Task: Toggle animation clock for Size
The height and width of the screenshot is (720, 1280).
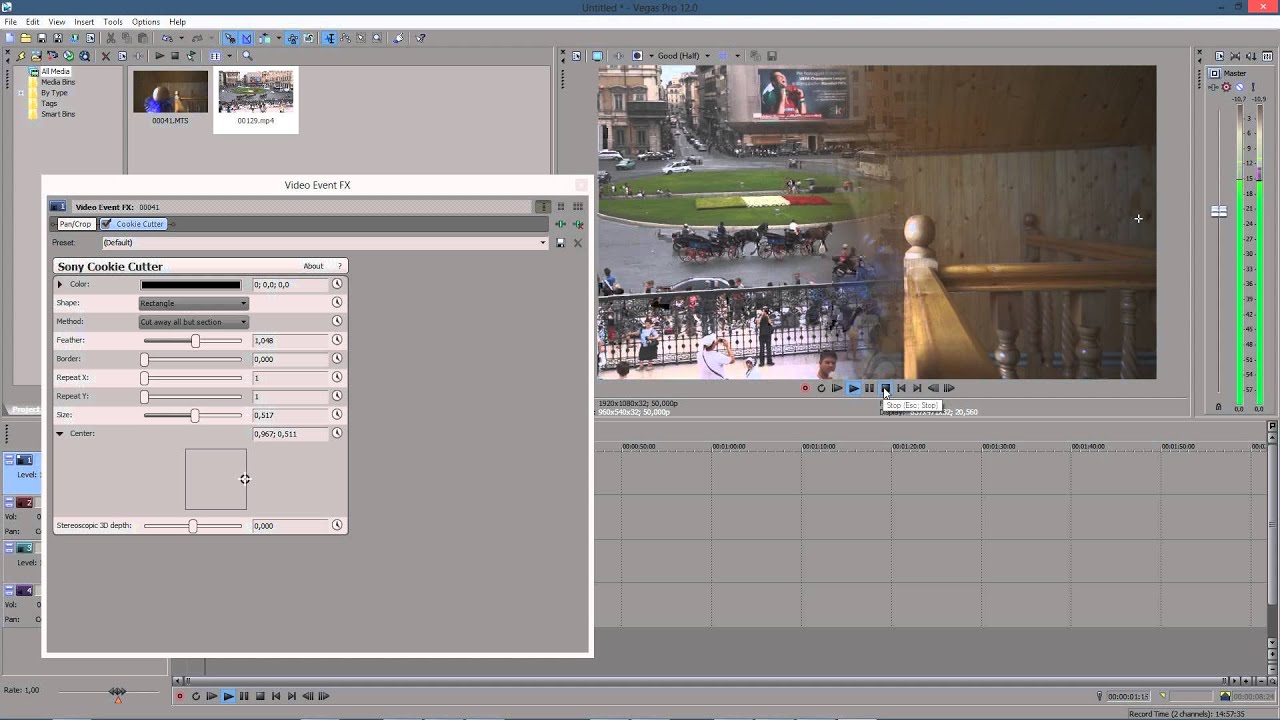Action: point(337,414)
